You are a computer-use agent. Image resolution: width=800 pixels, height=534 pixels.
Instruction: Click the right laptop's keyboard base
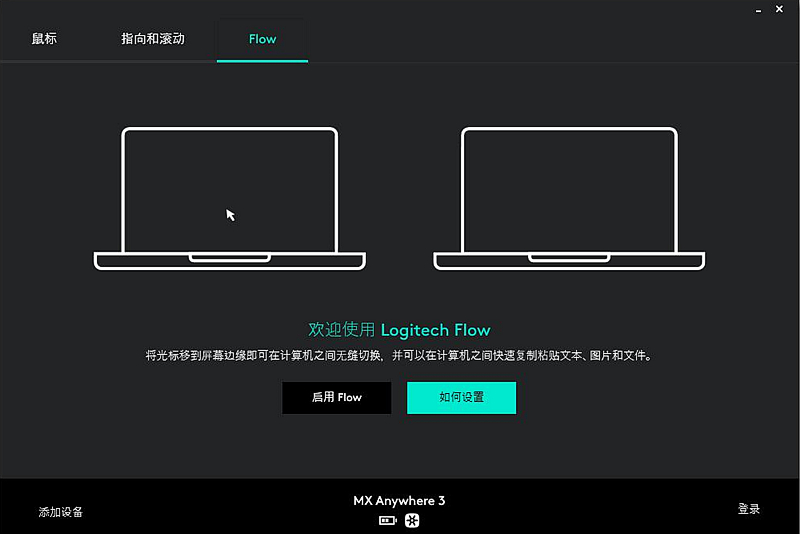coord(569,261)
